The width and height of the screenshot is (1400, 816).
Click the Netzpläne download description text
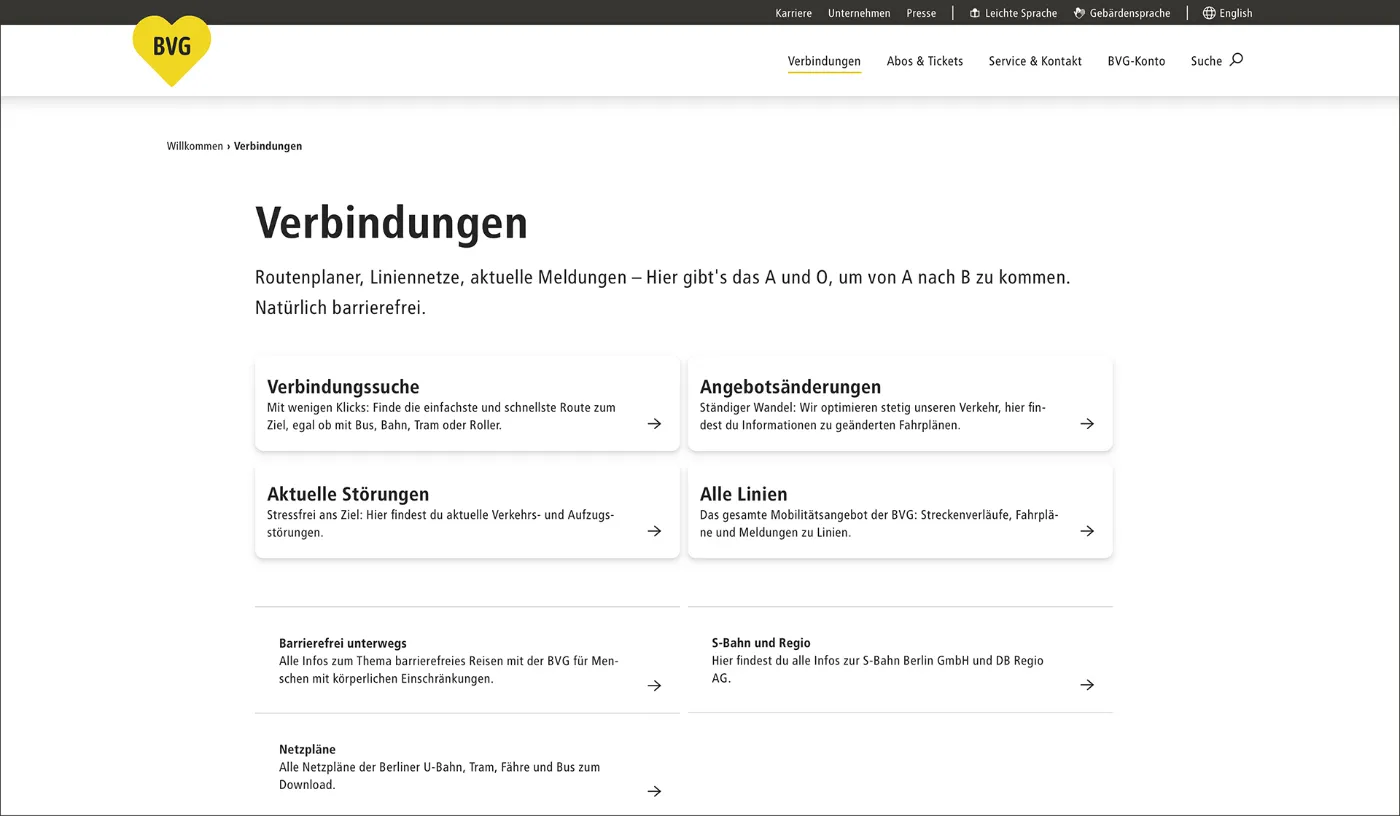click(439, 776)
